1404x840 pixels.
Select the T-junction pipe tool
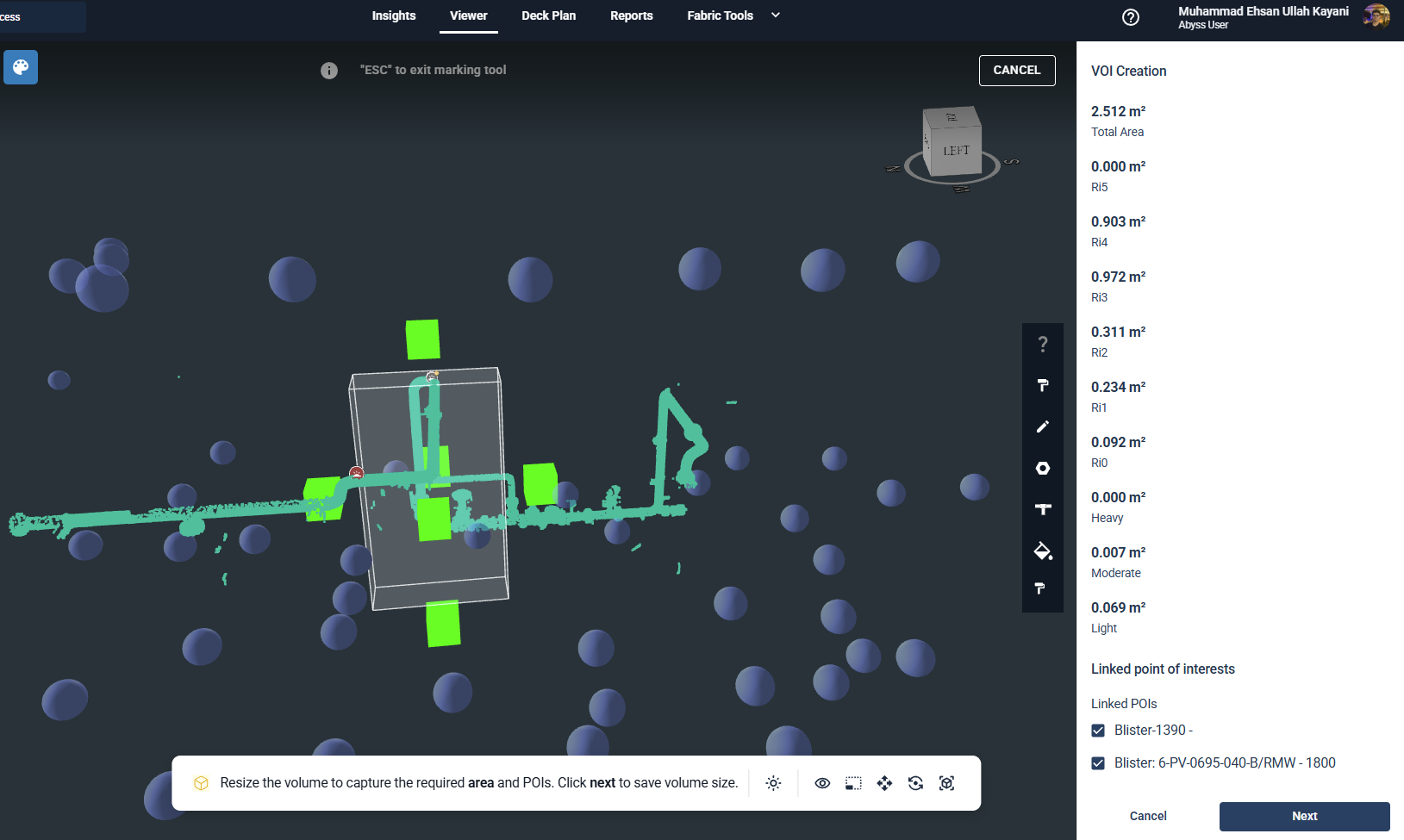pyautogui.click(x=1042, y=509)
